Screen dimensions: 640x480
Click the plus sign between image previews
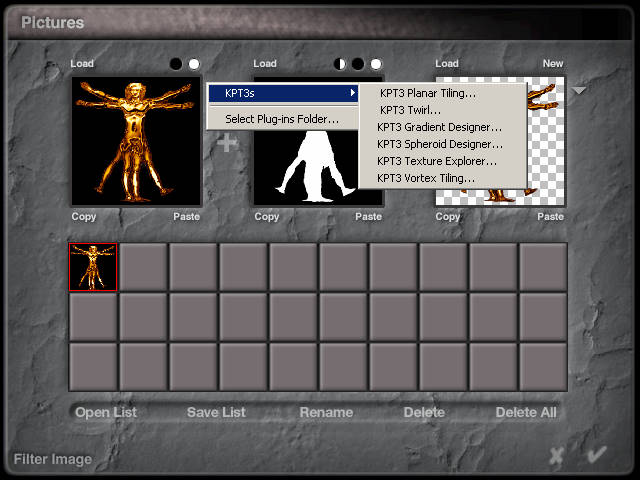point(228,143)
